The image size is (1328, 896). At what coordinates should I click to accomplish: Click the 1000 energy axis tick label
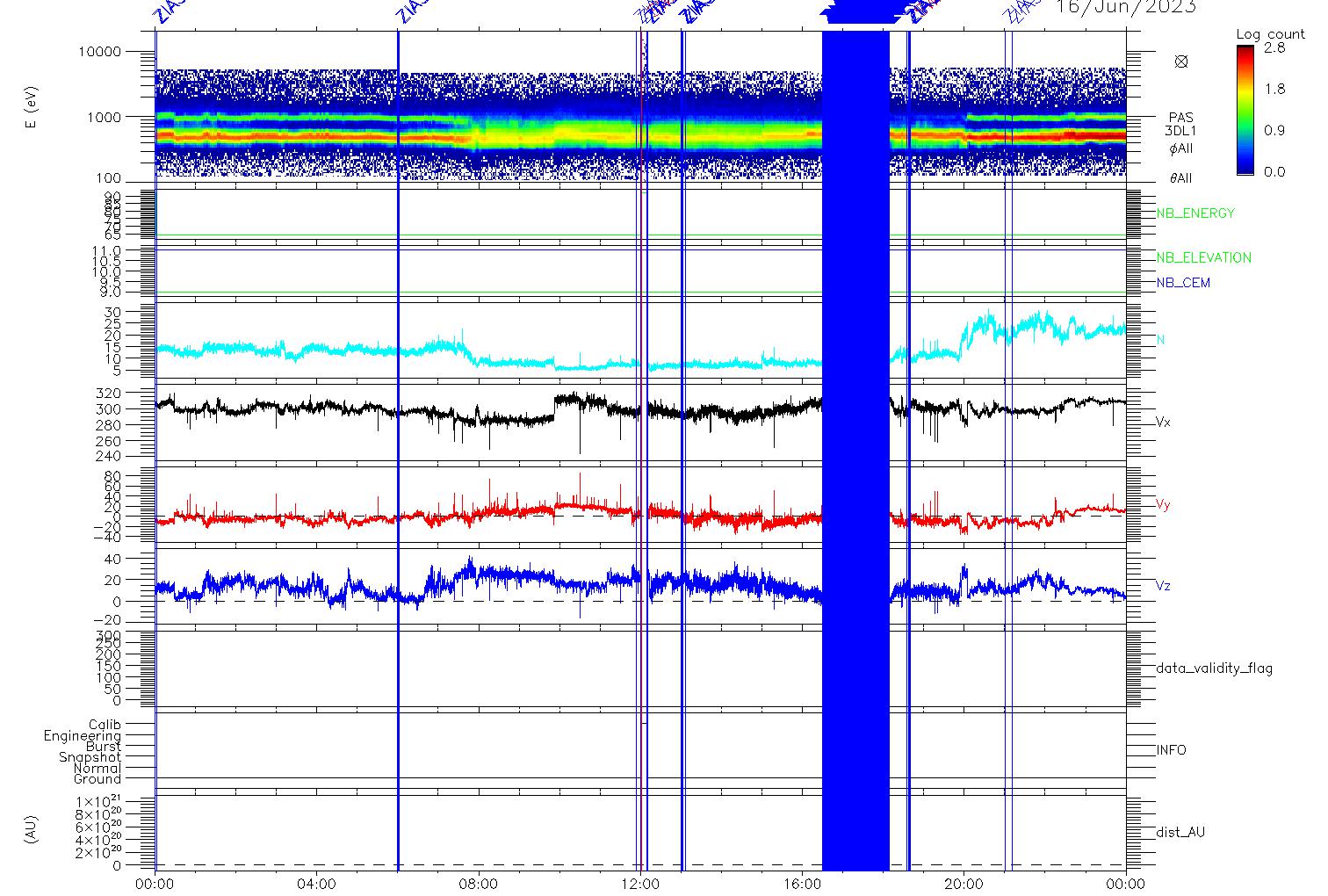(104, 116)
